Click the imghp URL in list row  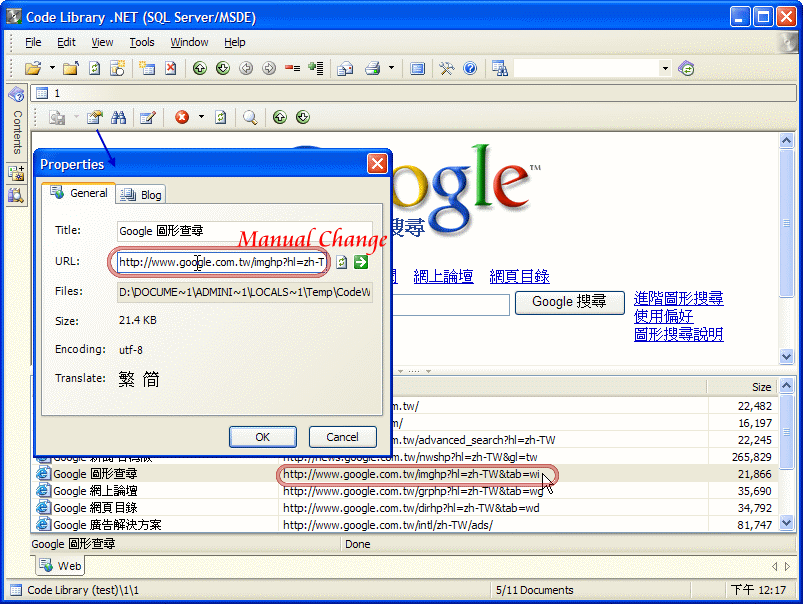(x=411, y=474)
